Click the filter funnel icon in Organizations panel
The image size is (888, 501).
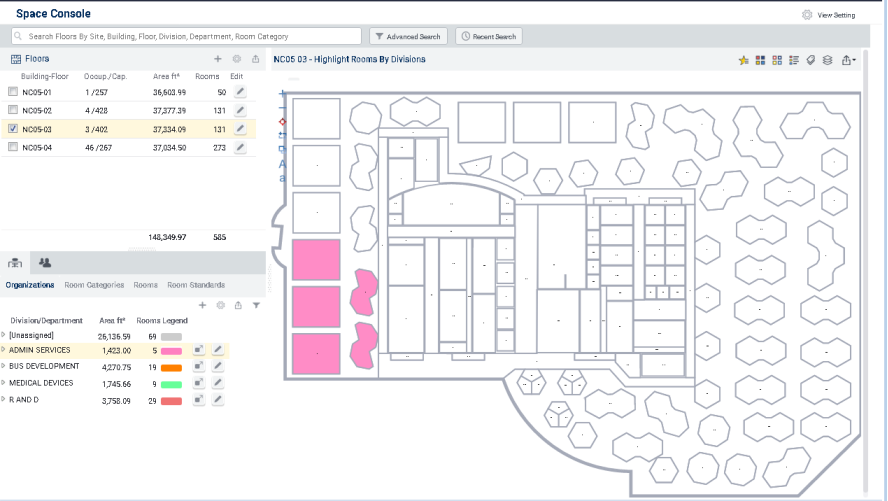click(256, 305)
